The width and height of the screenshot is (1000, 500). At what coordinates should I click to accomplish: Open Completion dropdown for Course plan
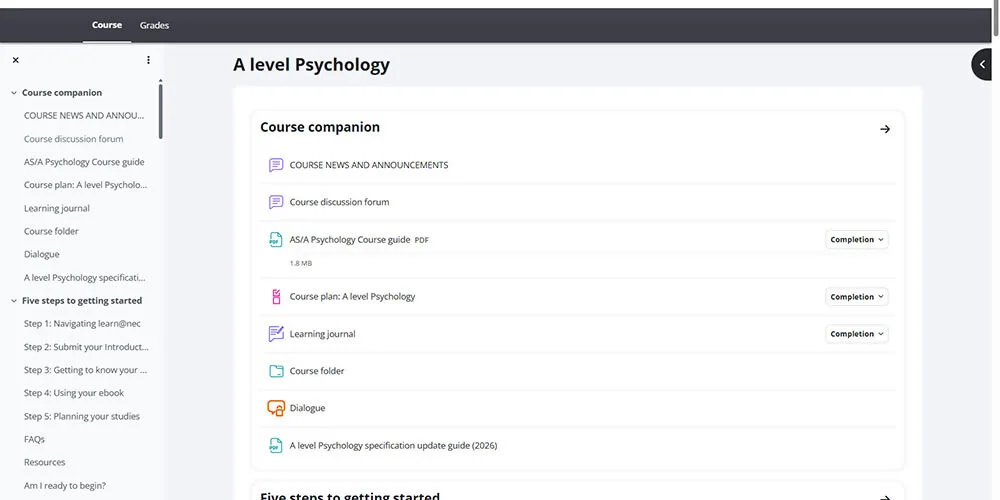pyautogui.click(x=857, y=297)
